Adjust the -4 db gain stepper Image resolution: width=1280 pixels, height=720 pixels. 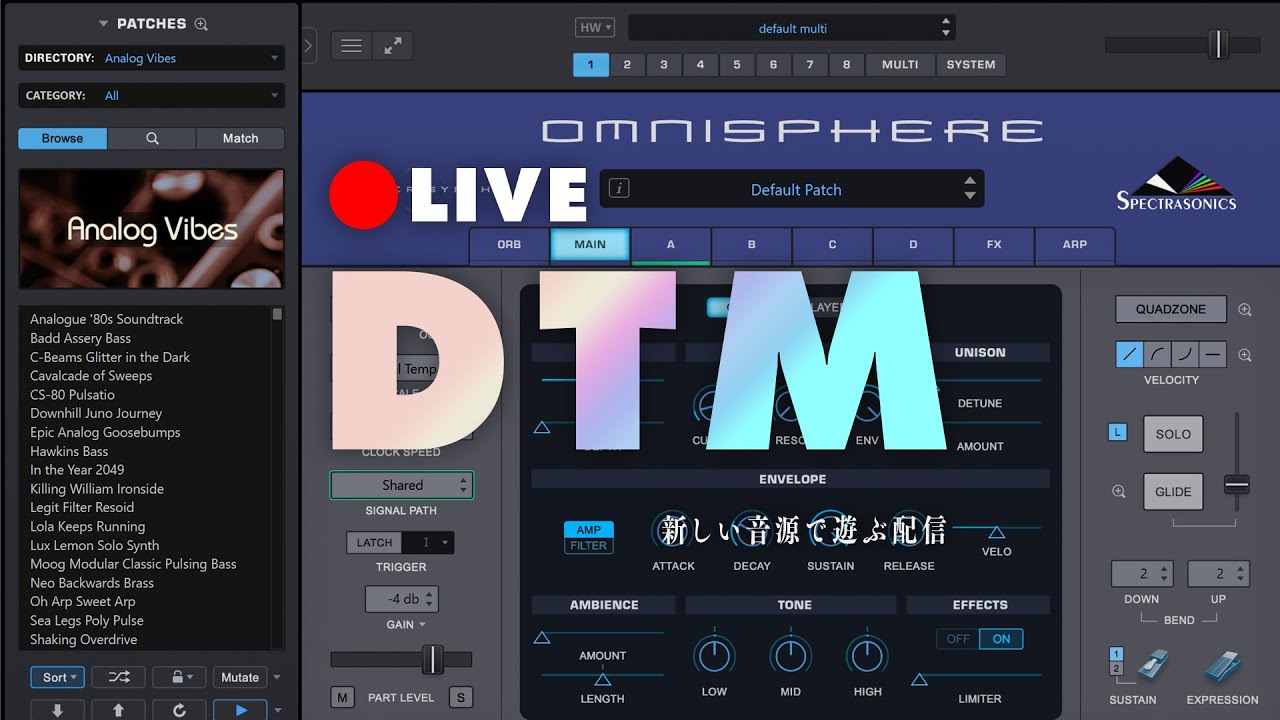(x=401, y=599)
